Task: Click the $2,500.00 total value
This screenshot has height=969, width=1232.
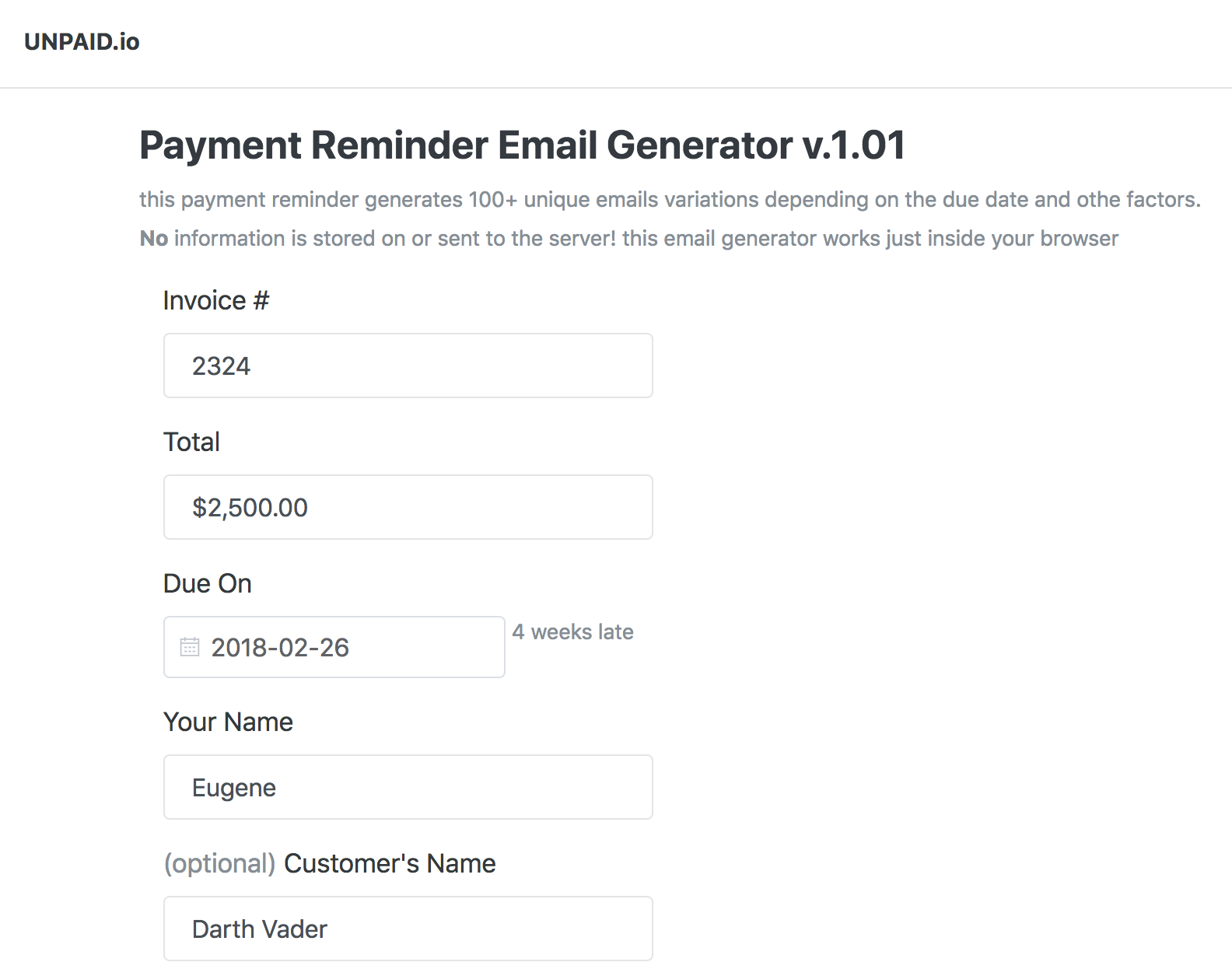Action: 250,507
